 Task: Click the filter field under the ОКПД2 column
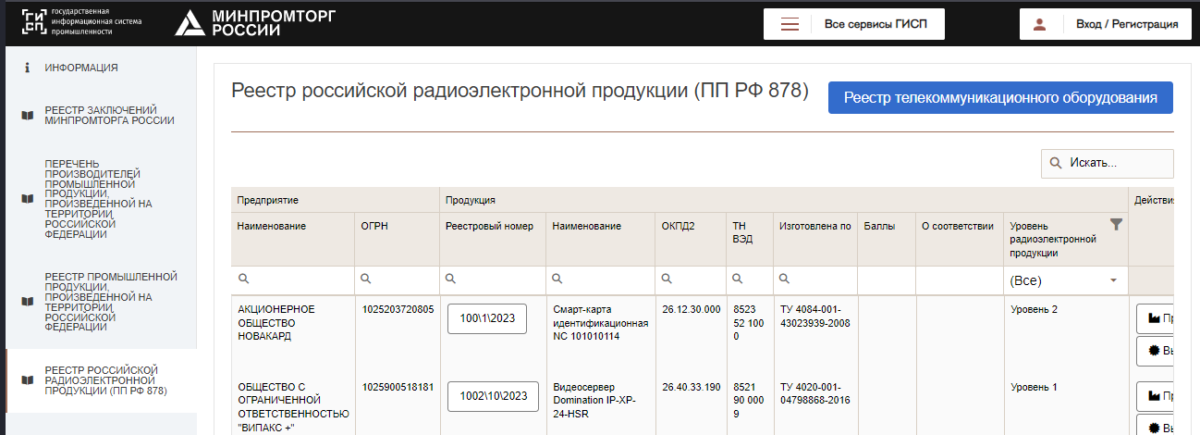point(695,280)
